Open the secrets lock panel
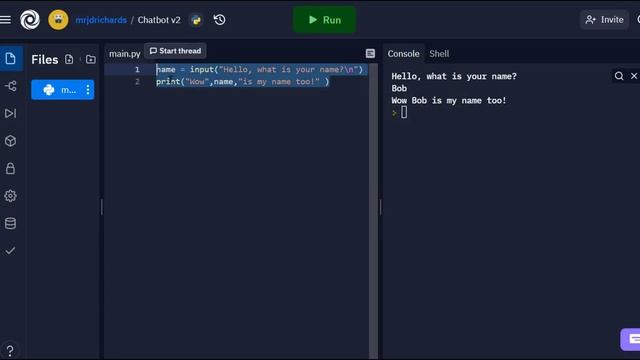 tap(11, 168)
